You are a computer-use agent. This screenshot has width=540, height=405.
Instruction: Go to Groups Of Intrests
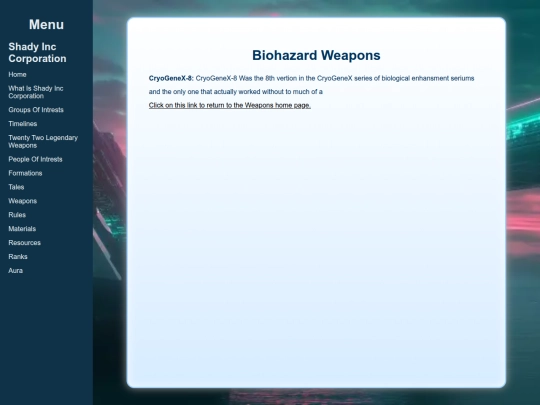tap(36, 110)
